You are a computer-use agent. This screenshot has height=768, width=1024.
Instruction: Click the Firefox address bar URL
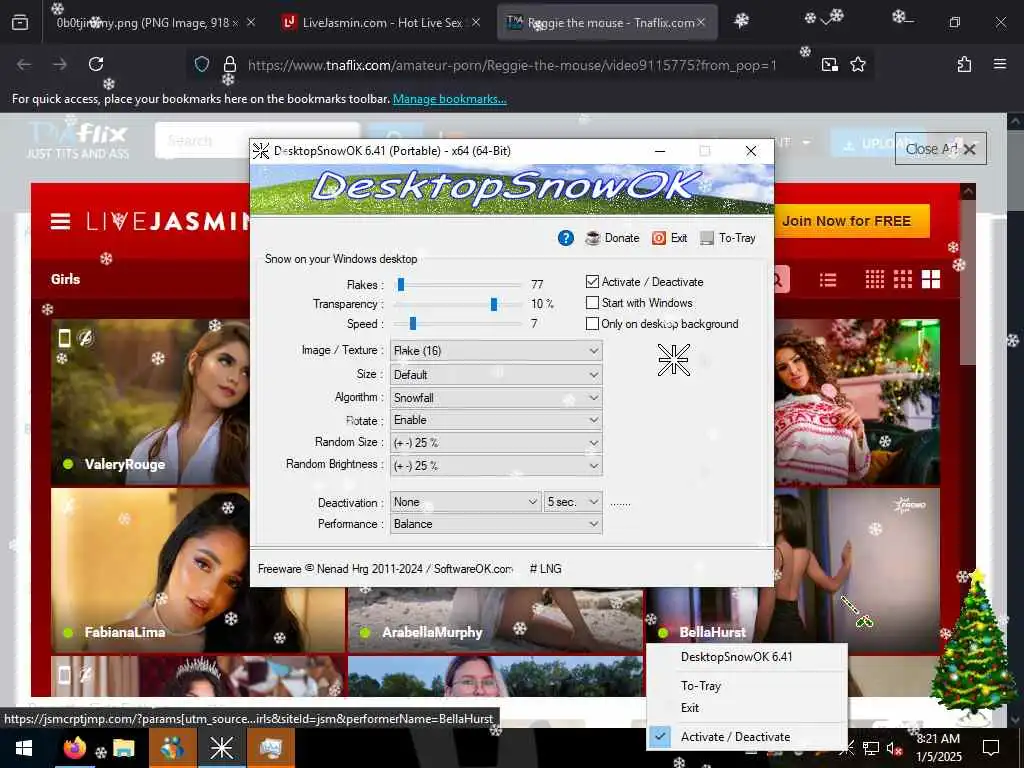click(512, 65)
